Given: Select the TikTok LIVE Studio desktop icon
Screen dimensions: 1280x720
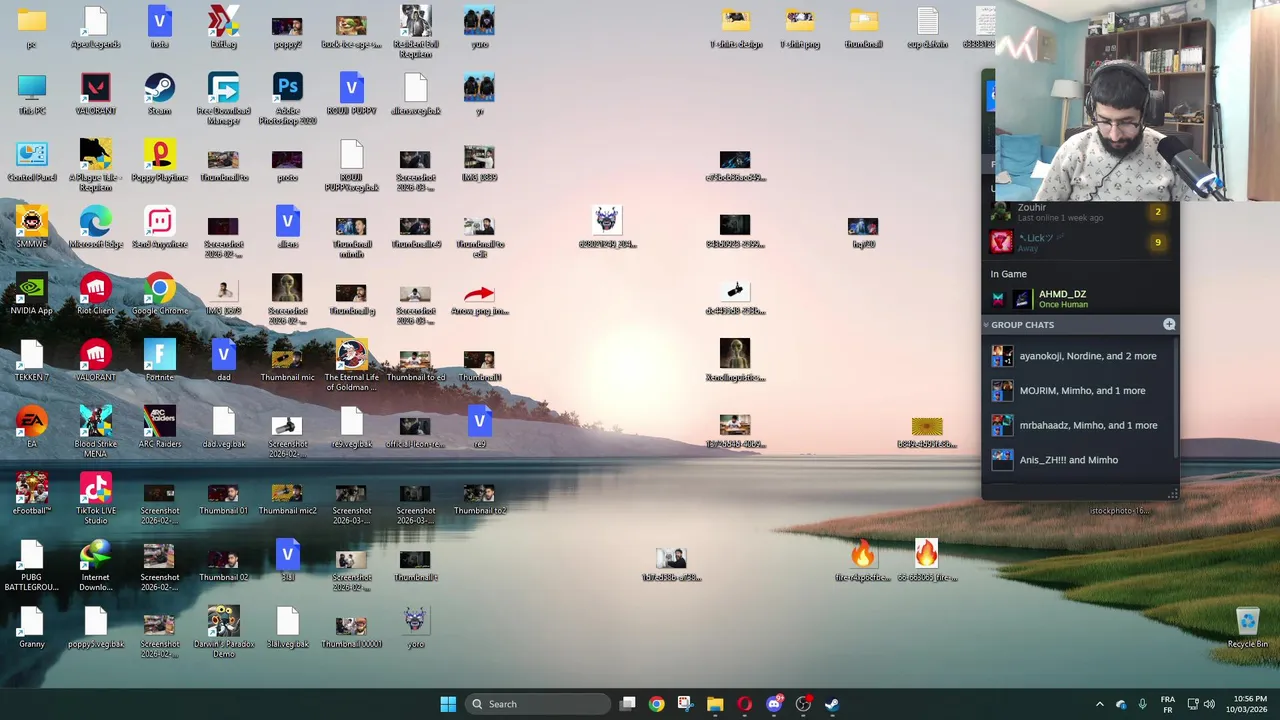Looking at the screenshot, I should coord(95,499).
